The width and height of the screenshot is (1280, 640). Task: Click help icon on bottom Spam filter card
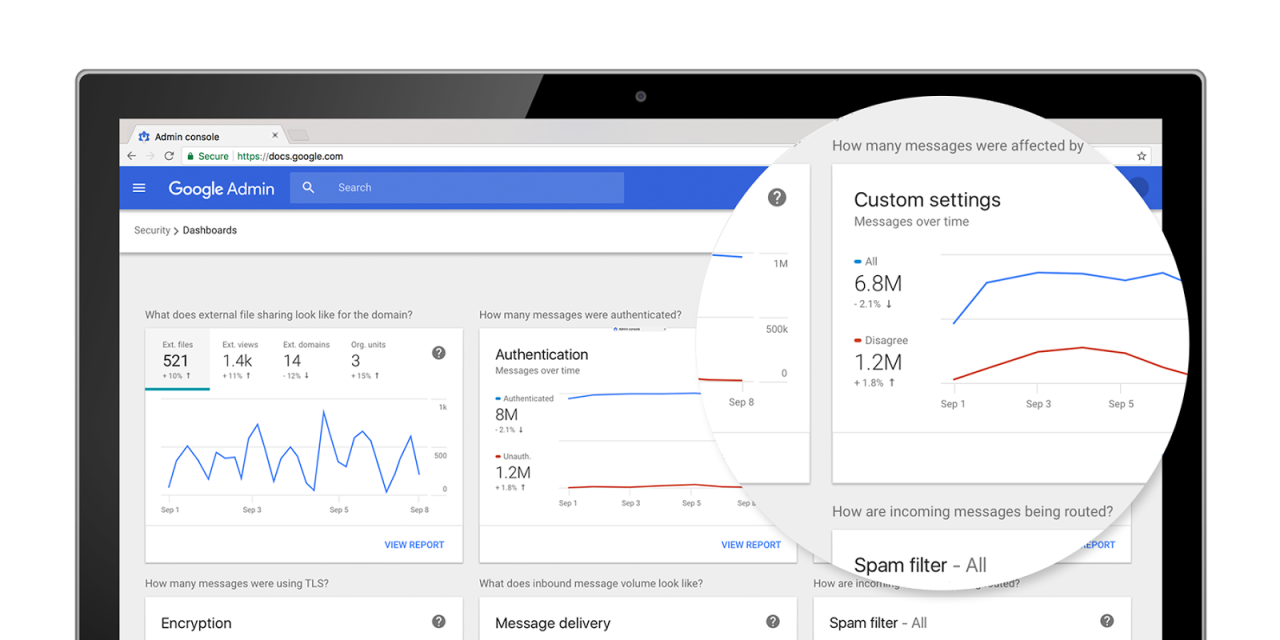coord(1106,621)
